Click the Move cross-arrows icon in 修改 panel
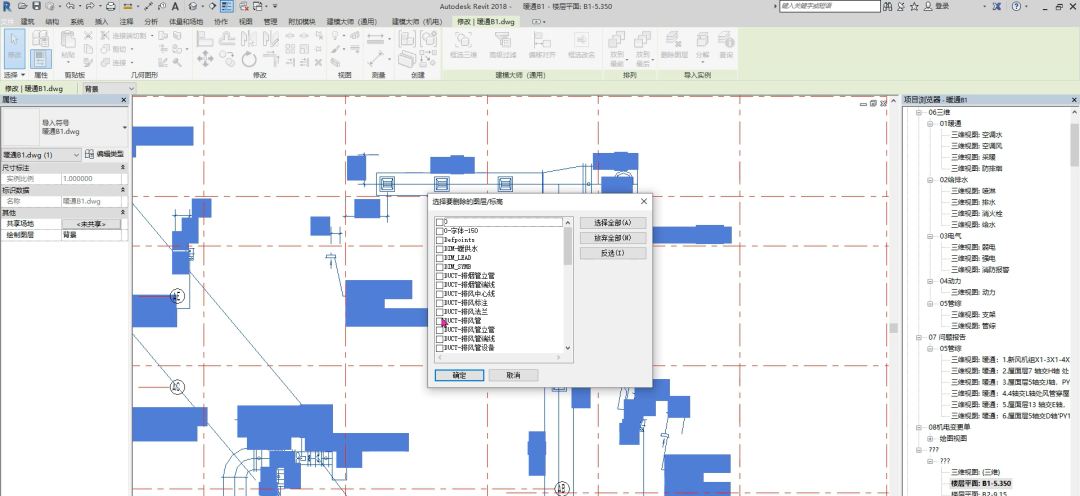 pyautogui.click(x=205, y=59)
